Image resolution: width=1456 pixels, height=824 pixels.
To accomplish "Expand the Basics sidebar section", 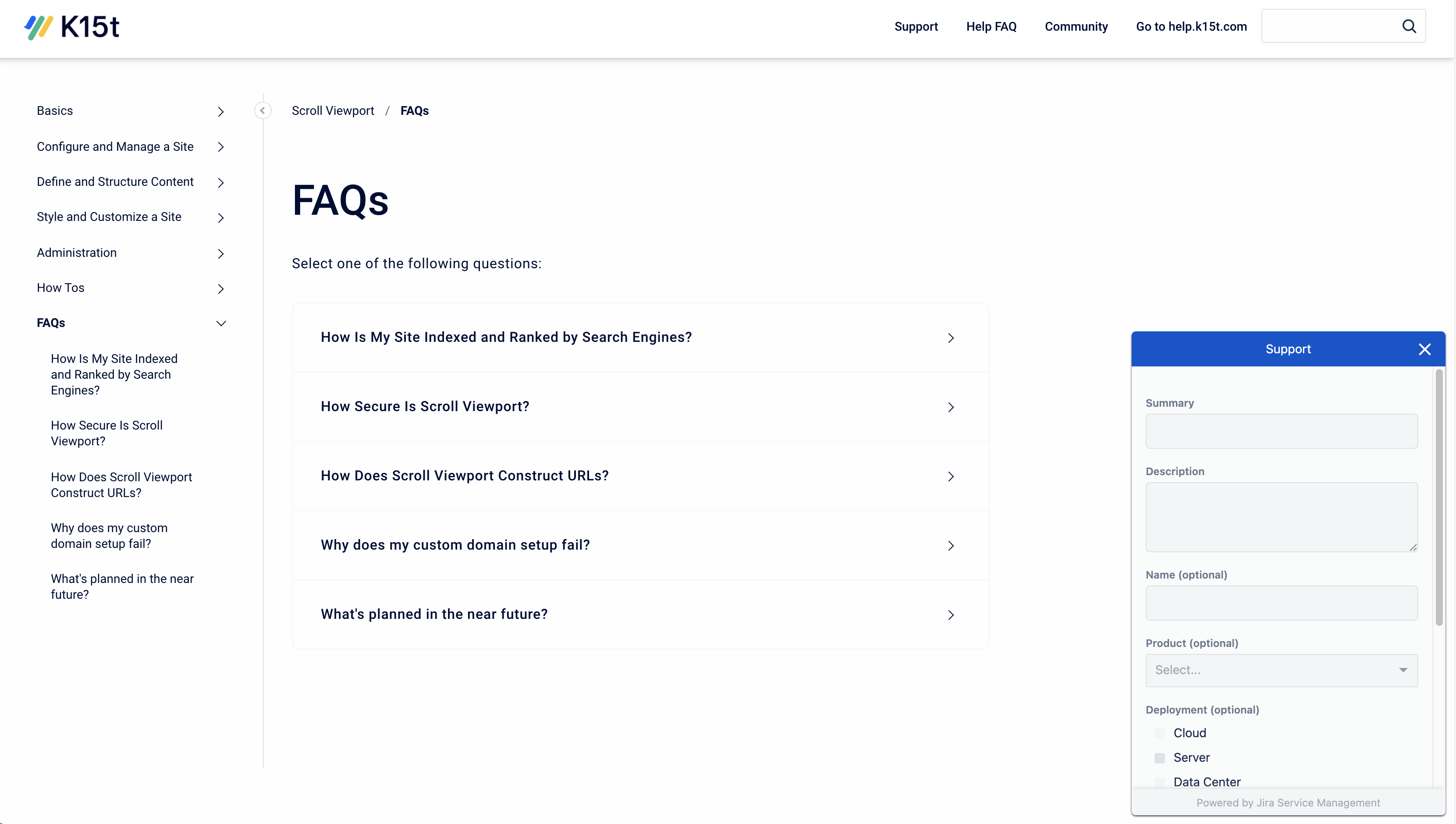I will pos(221,111).
